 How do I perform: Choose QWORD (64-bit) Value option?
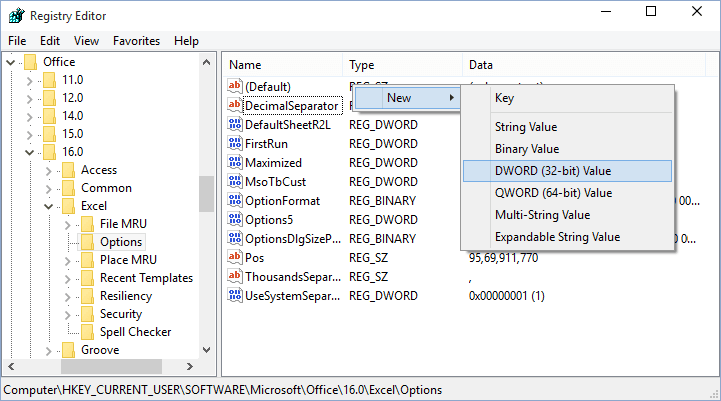tap(567, 193)
